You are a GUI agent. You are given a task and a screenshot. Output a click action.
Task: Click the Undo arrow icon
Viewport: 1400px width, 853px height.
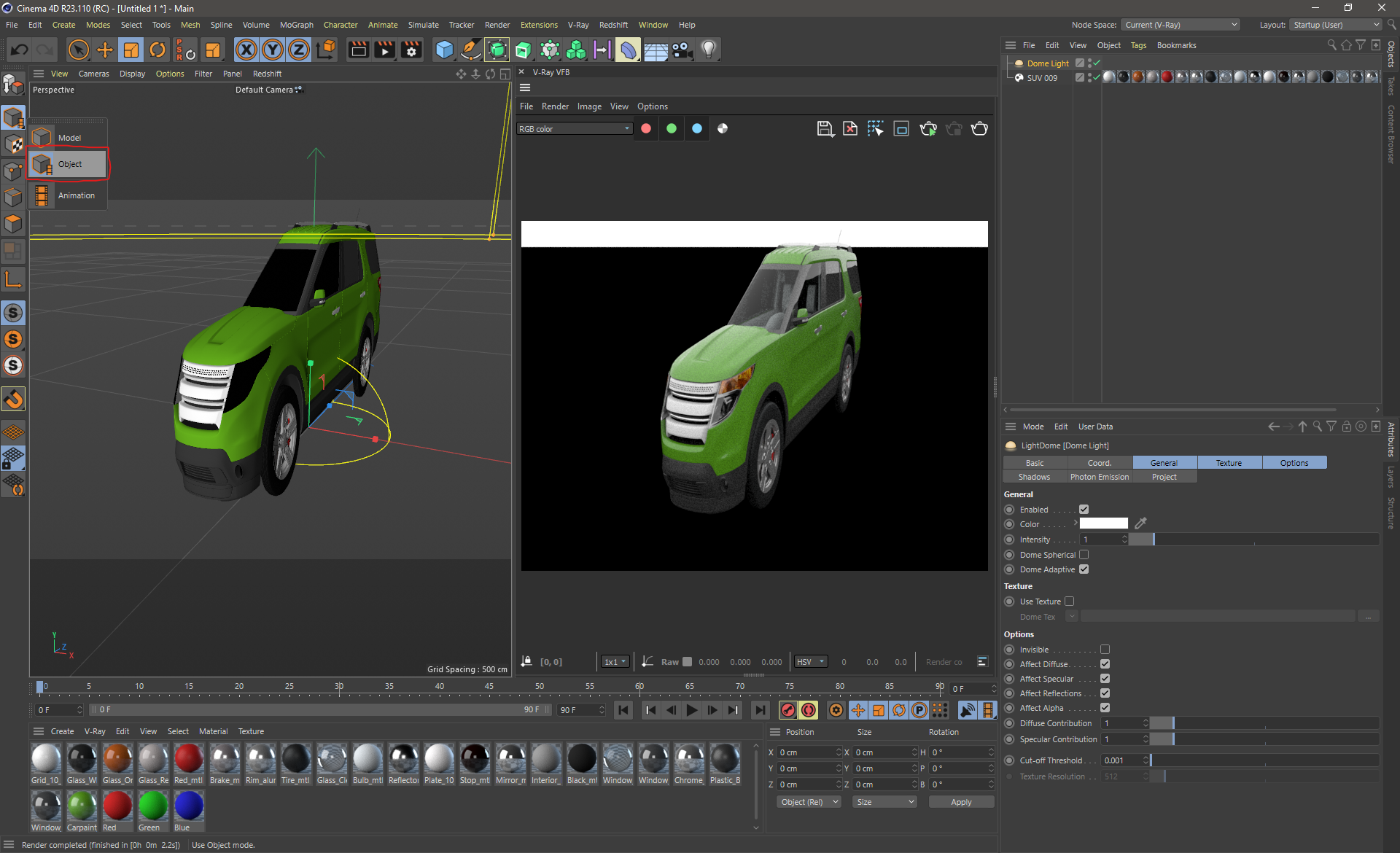20,50
